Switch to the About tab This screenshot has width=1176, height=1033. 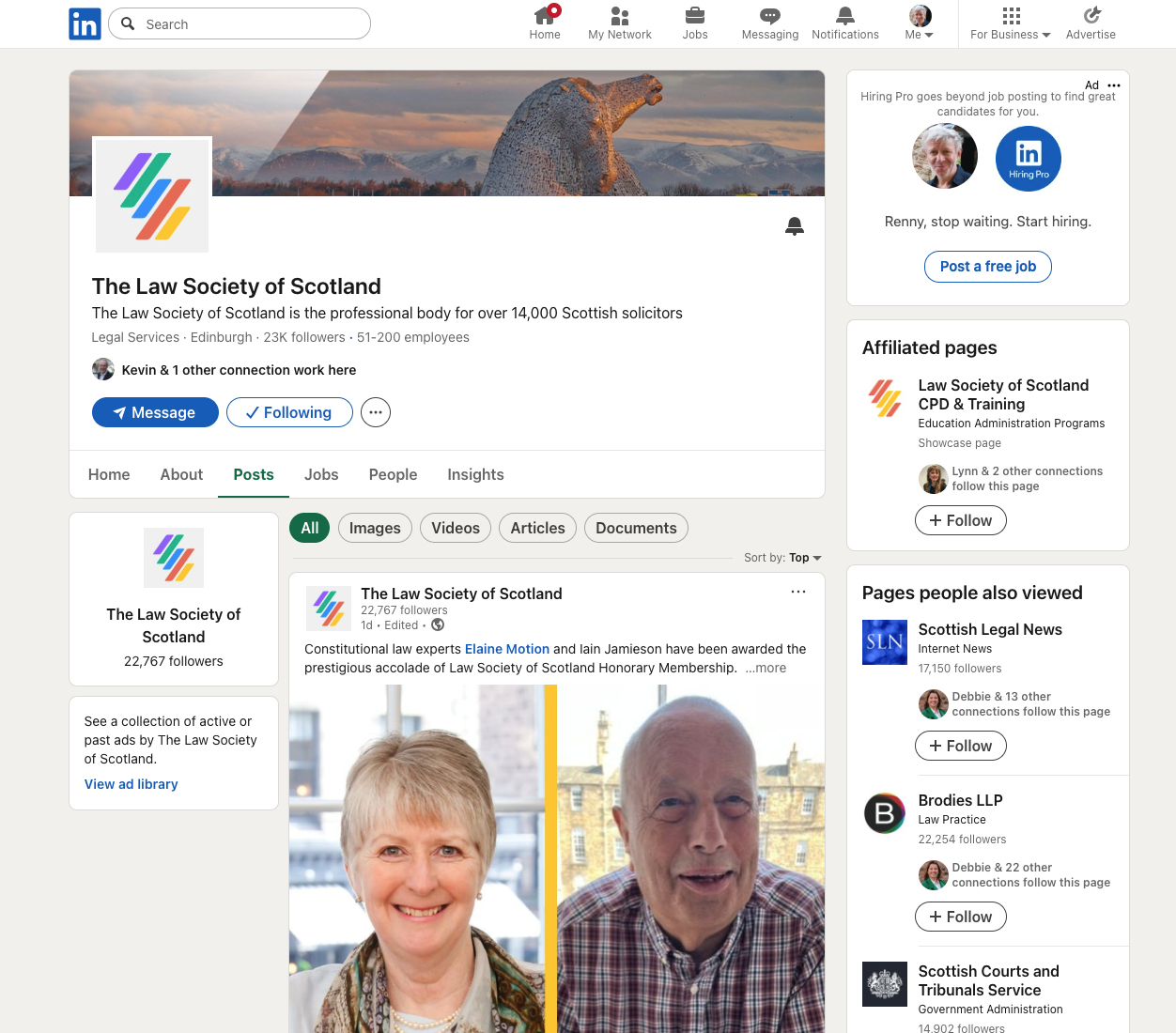pos(181,474)
